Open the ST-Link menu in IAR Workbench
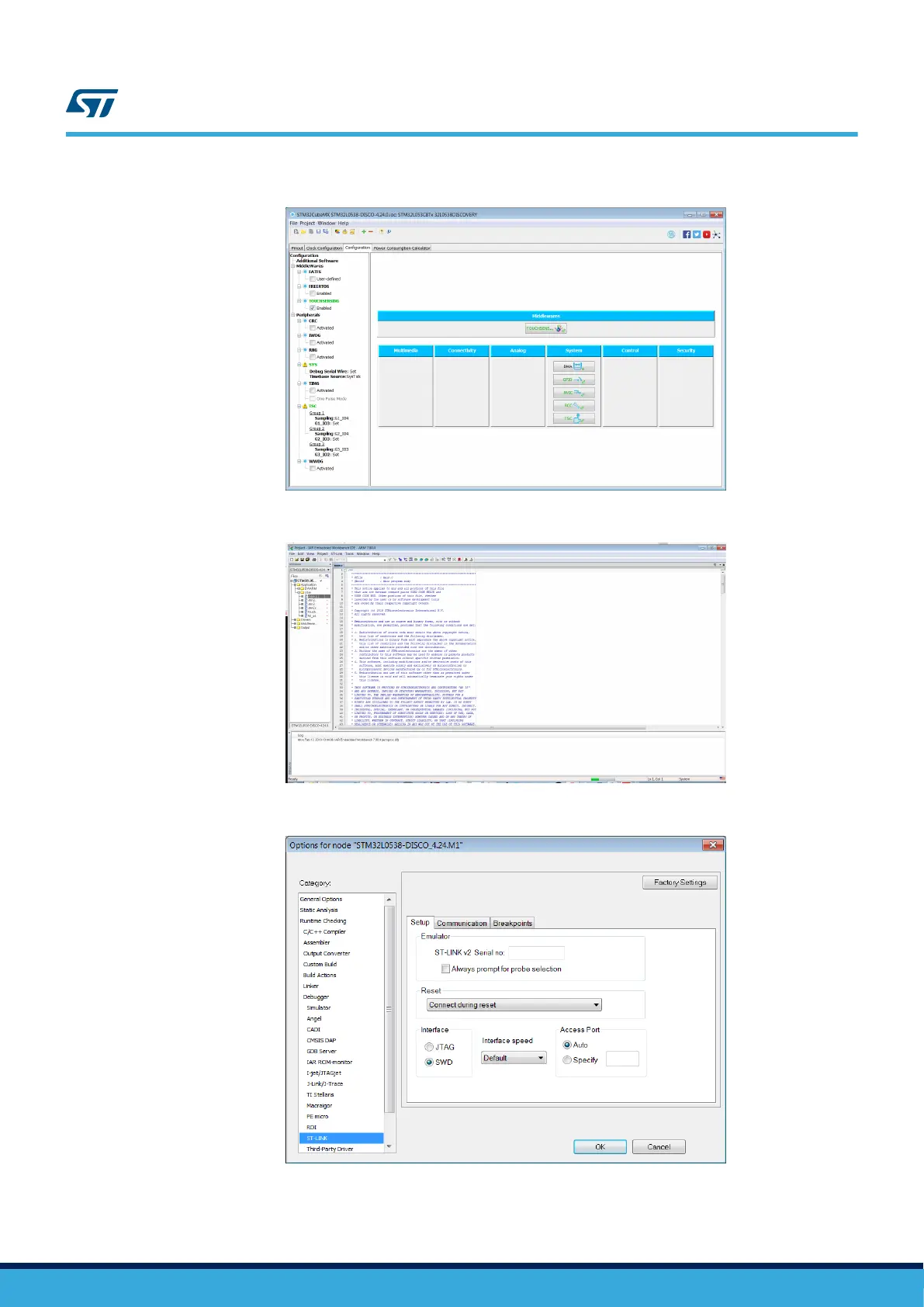 tap(337, 553)
